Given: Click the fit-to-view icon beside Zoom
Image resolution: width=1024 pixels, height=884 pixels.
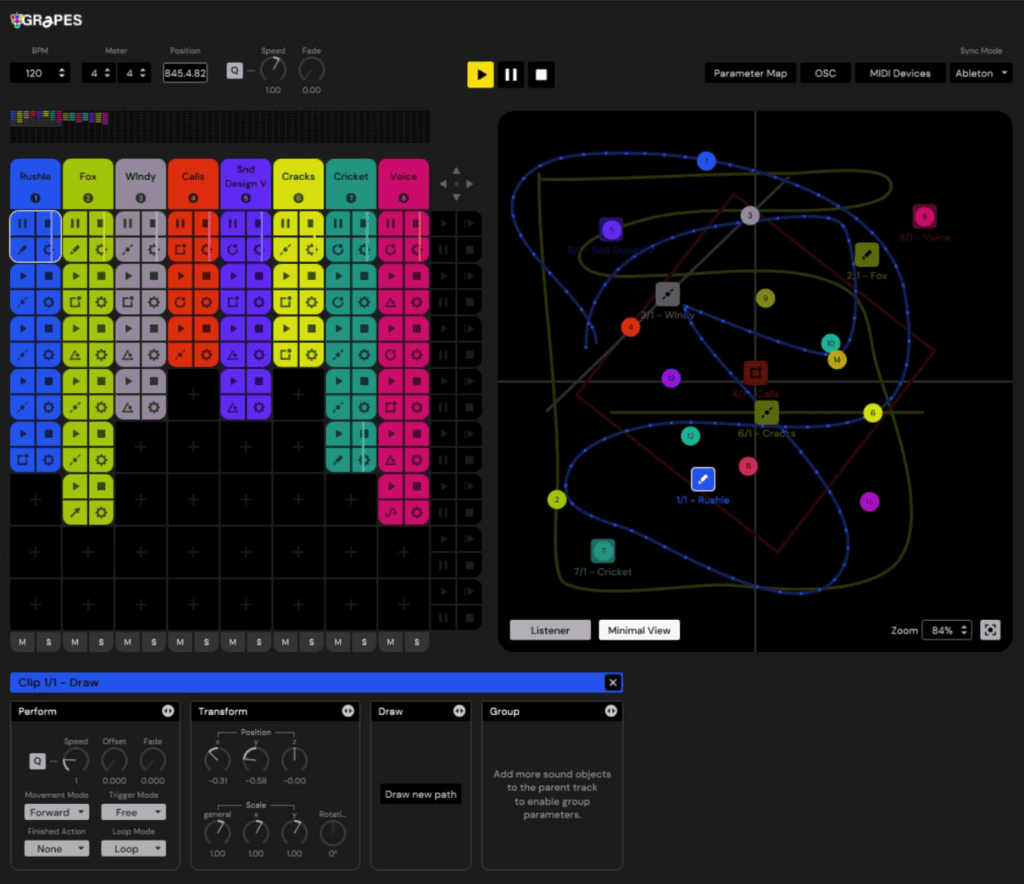Looking at the screenshot, I should coord(990,630).
